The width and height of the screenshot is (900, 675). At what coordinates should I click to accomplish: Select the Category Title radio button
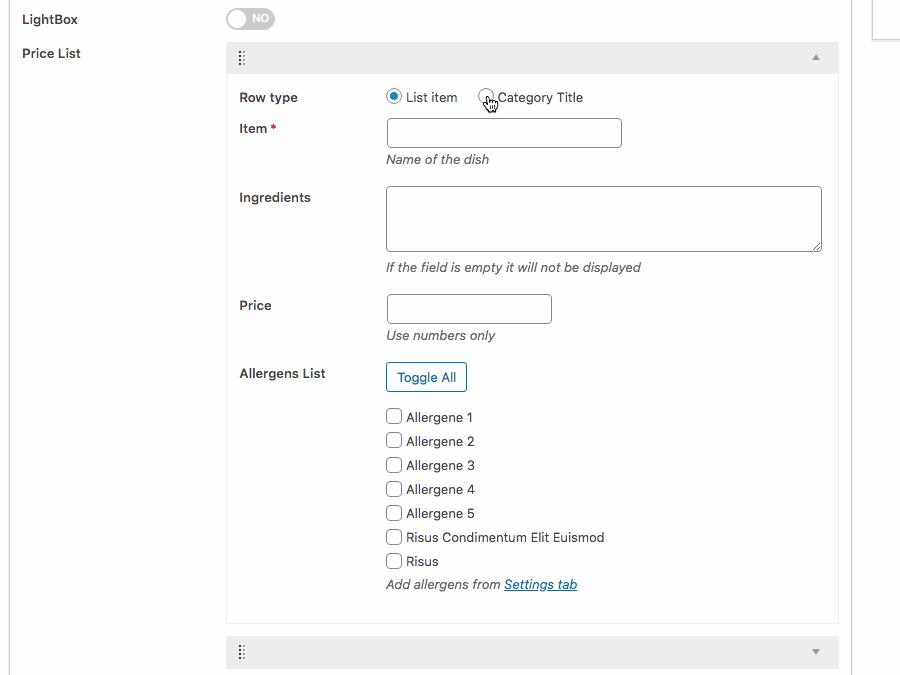tap(486, 97)
